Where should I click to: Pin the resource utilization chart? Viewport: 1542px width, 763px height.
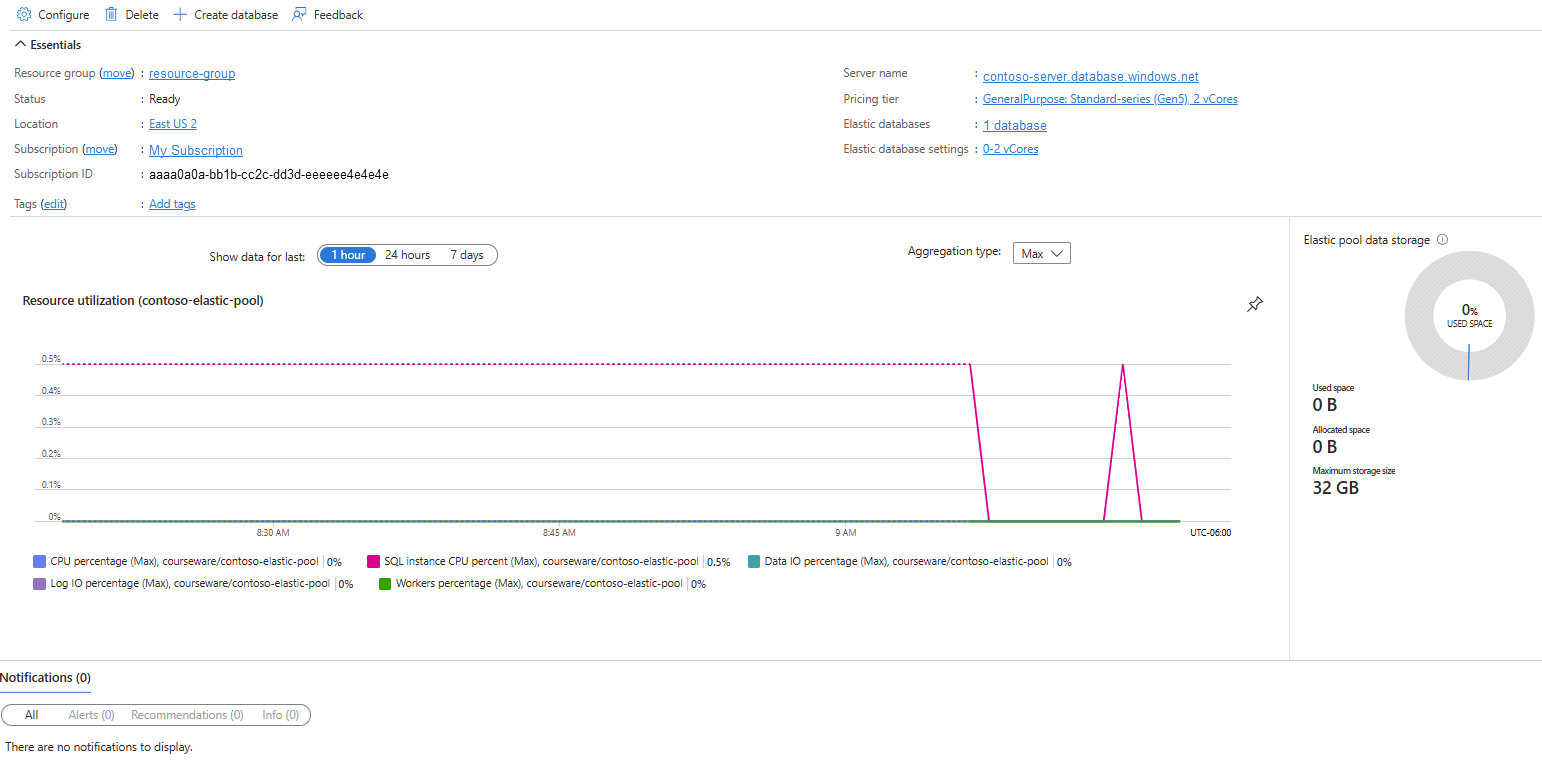click(1255, 304)
